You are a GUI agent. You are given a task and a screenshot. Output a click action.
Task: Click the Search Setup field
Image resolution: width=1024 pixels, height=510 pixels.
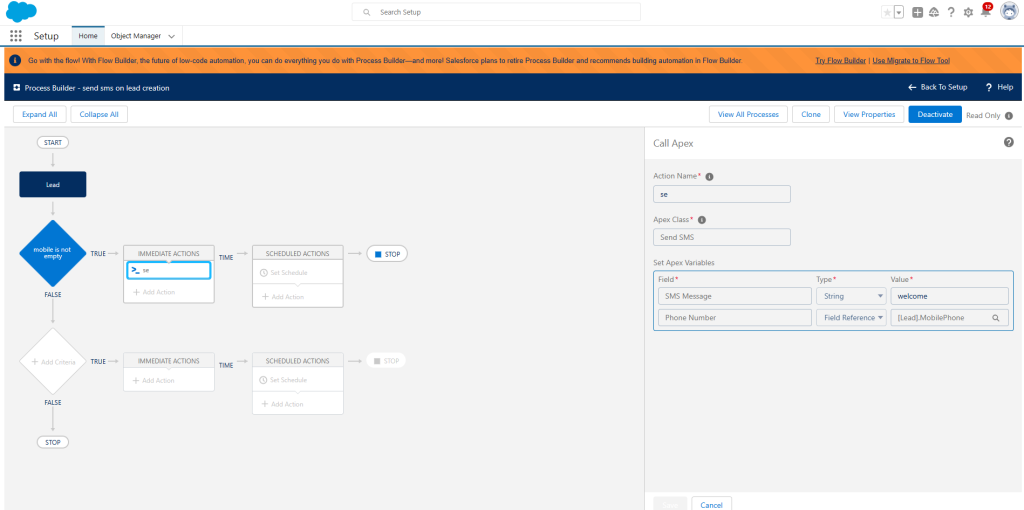coord(496,12)
